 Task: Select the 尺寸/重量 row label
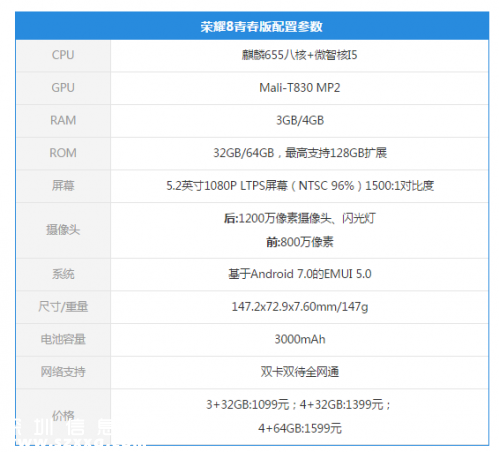[63, 306]
